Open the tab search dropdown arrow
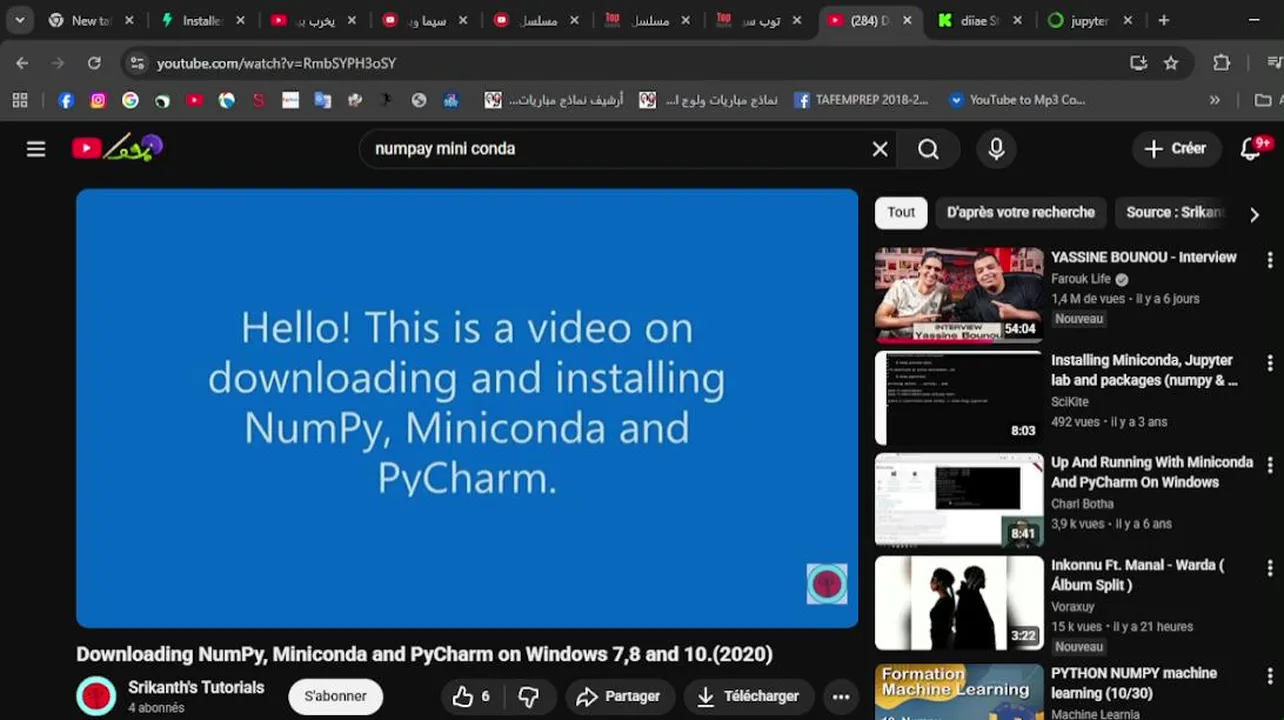Screen dimensions: 1284x720 click(19, 20)
